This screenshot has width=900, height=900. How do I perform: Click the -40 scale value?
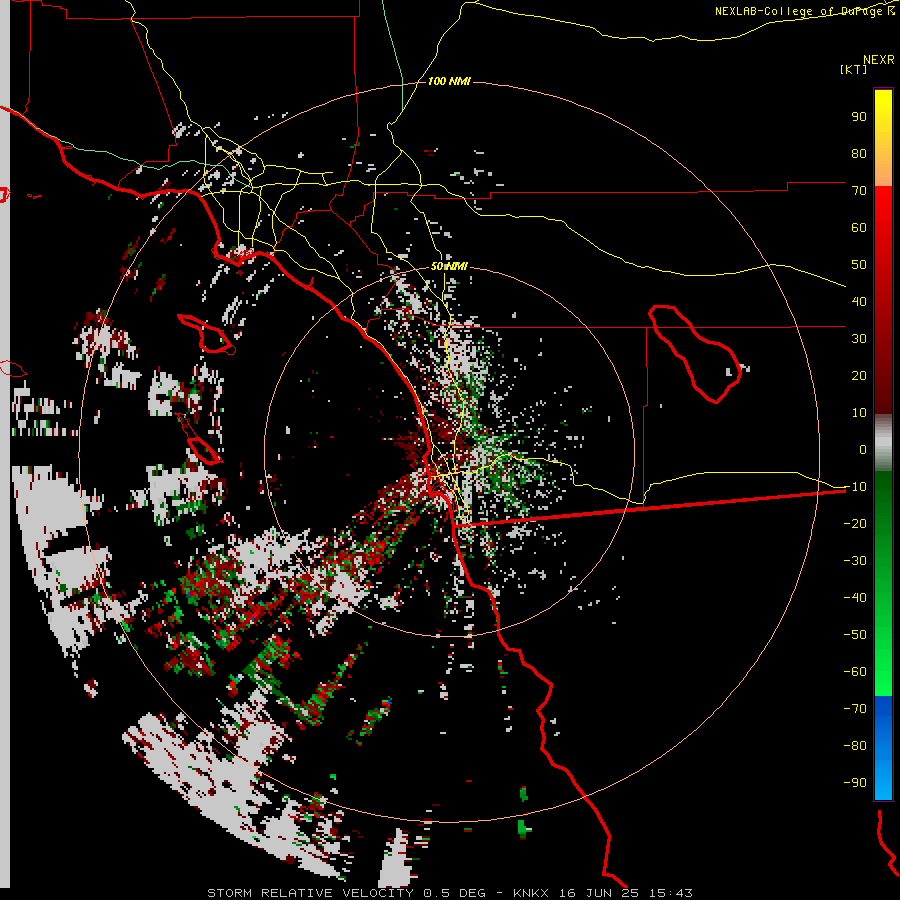855,598
